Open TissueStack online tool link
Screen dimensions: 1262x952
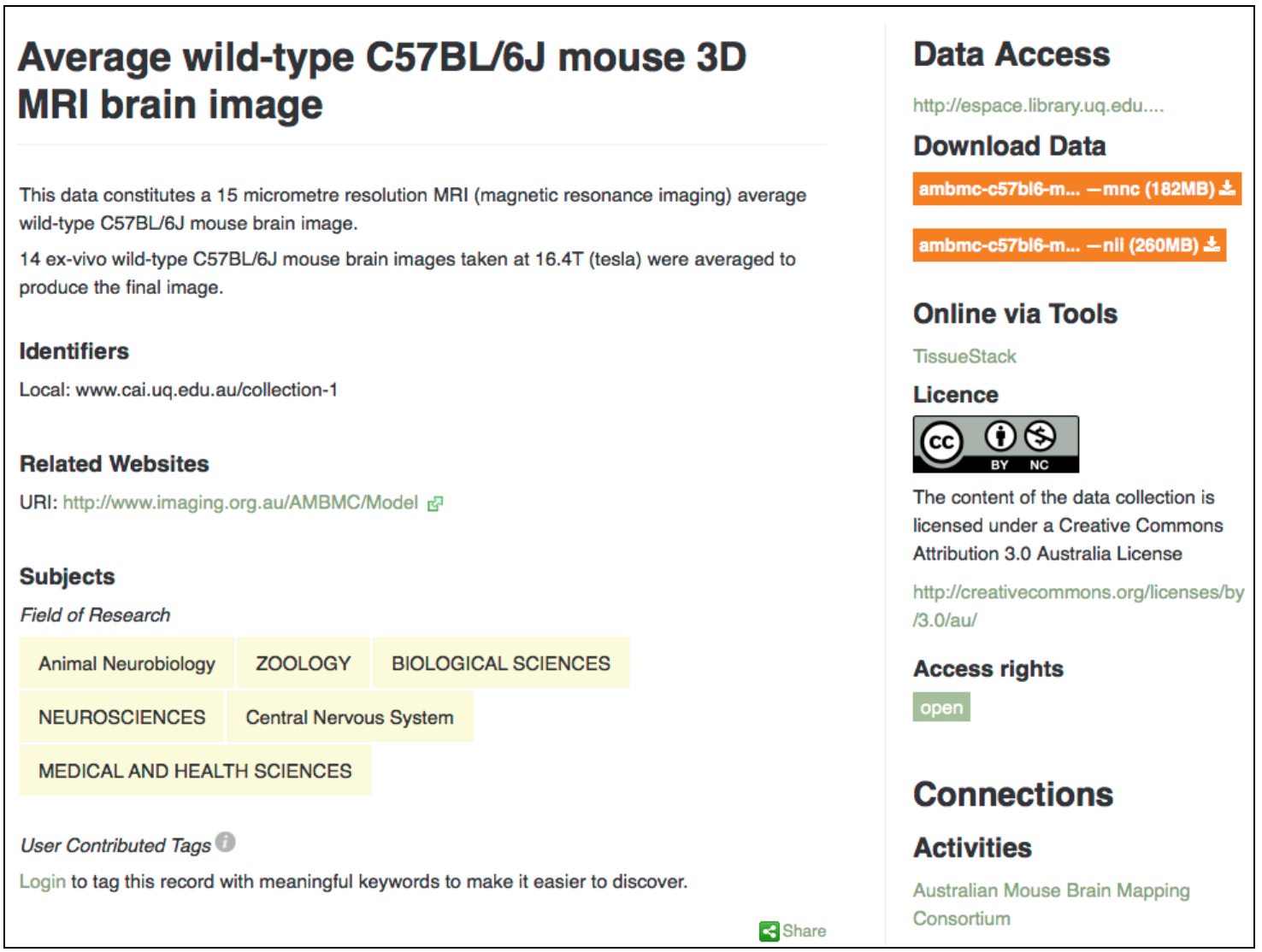tap(964, 356)
